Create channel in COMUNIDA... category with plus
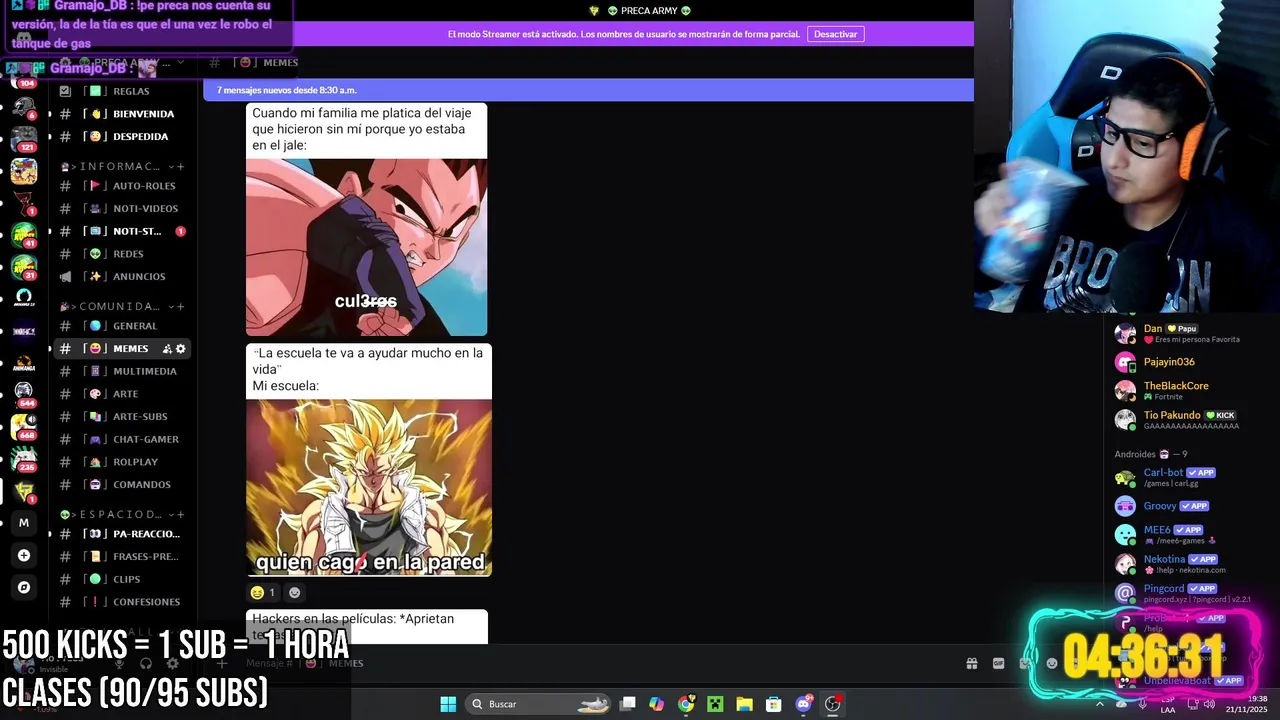The width and height of the screenshot is (1280, 720). click(x=181, y=306)
